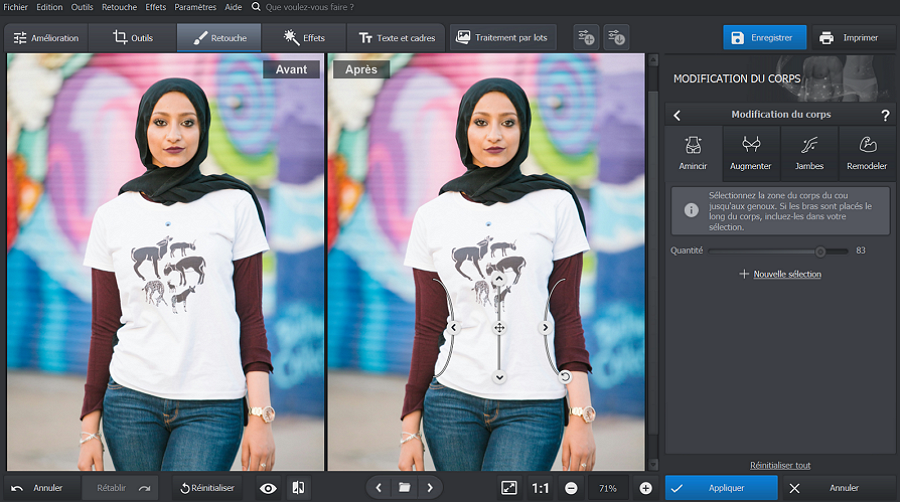The width and height of the screenshot is (900, 502).
Task: Select the Remodeler reshaping tool
Action: coord(867,153)
